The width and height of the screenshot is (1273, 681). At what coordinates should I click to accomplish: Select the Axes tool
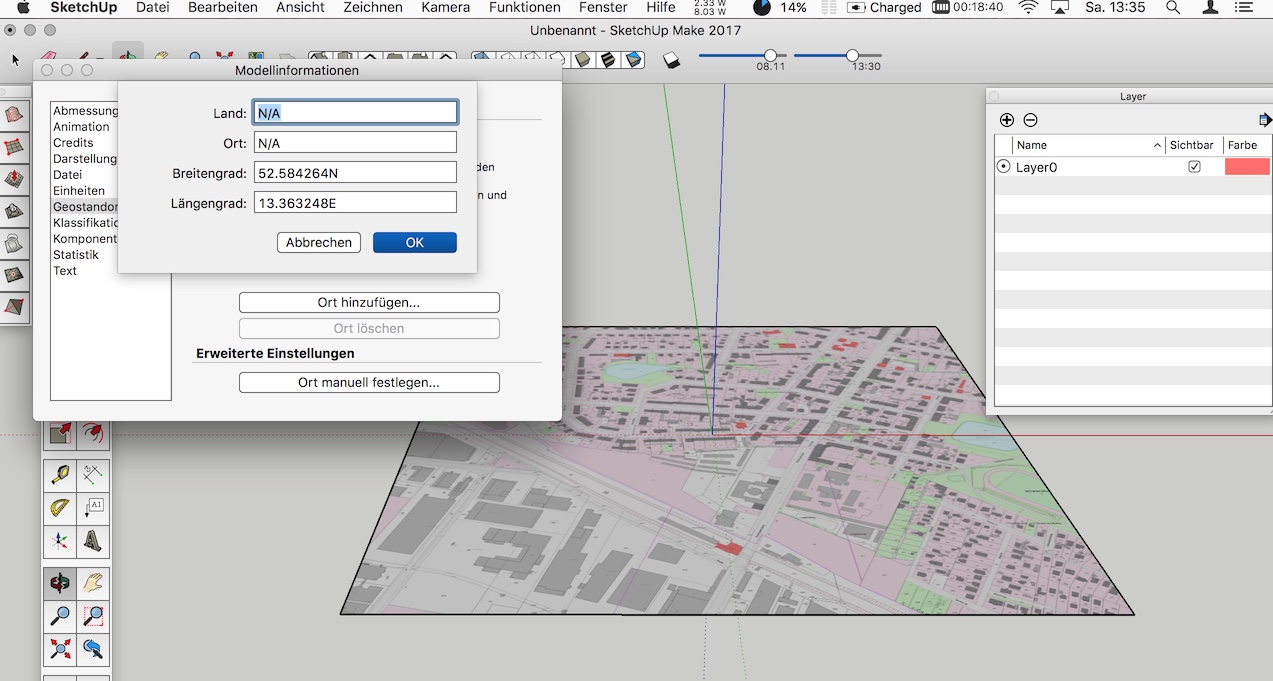[60, 541]
